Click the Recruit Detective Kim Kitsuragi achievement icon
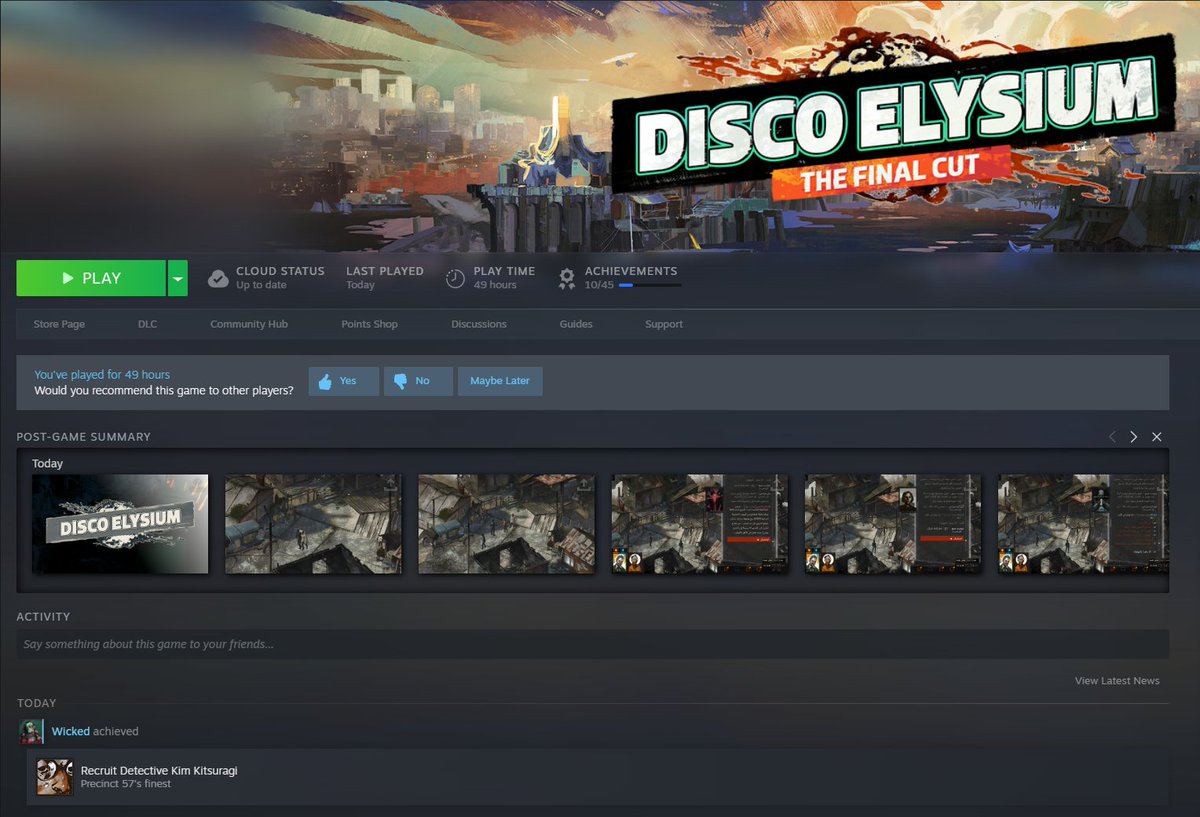Viewport: 1200px width, 817px height. [54, 777]
